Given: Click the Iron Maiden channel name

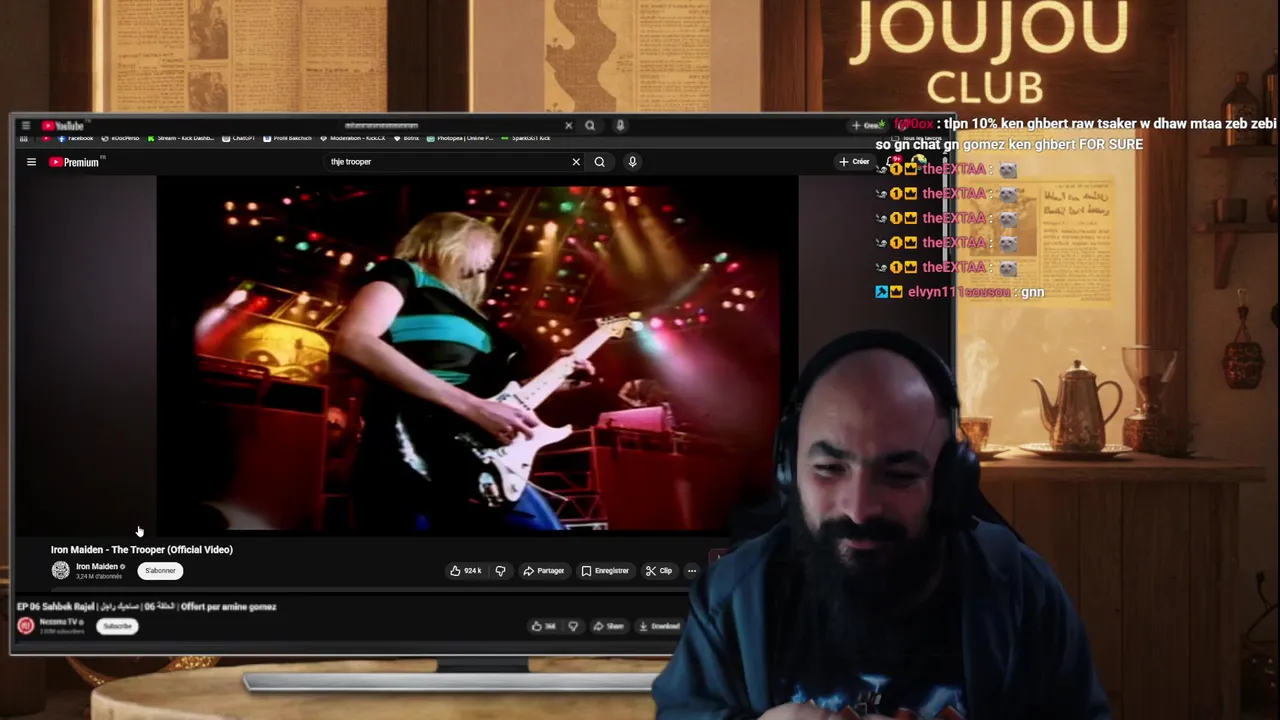Looking at the screenshot, I should point(98,567).
